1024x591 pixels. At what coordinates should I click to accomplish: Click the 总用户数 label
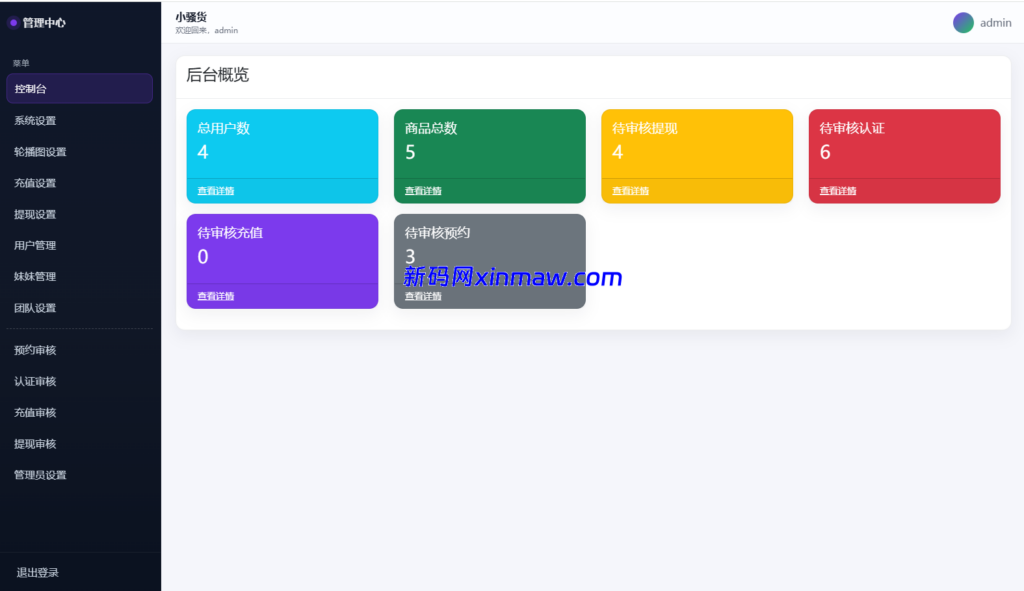[223, 128]
